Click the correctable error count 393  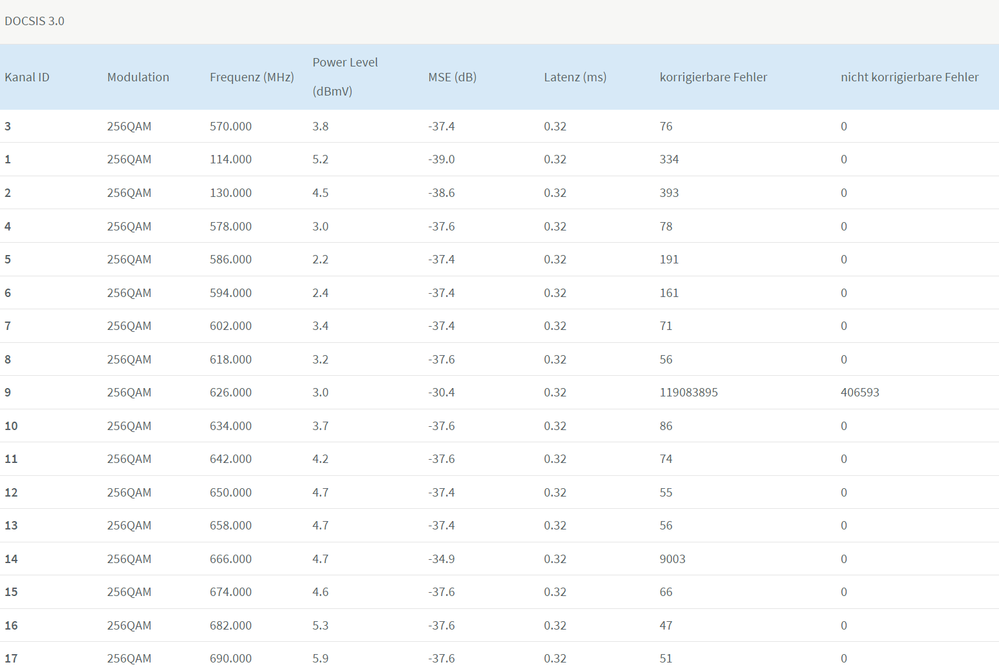669,192
